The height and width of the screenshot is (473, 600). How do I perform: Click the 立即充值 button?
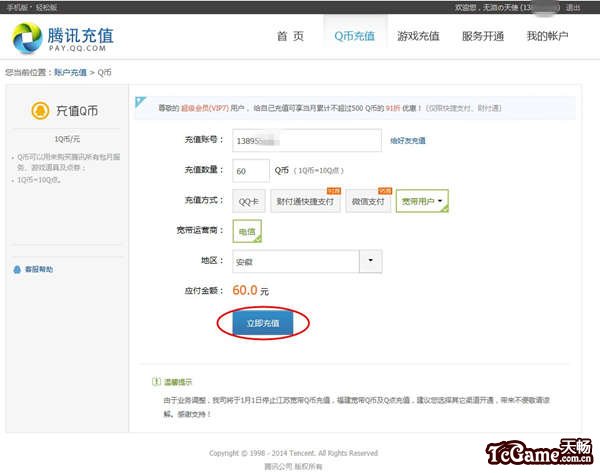263,323
